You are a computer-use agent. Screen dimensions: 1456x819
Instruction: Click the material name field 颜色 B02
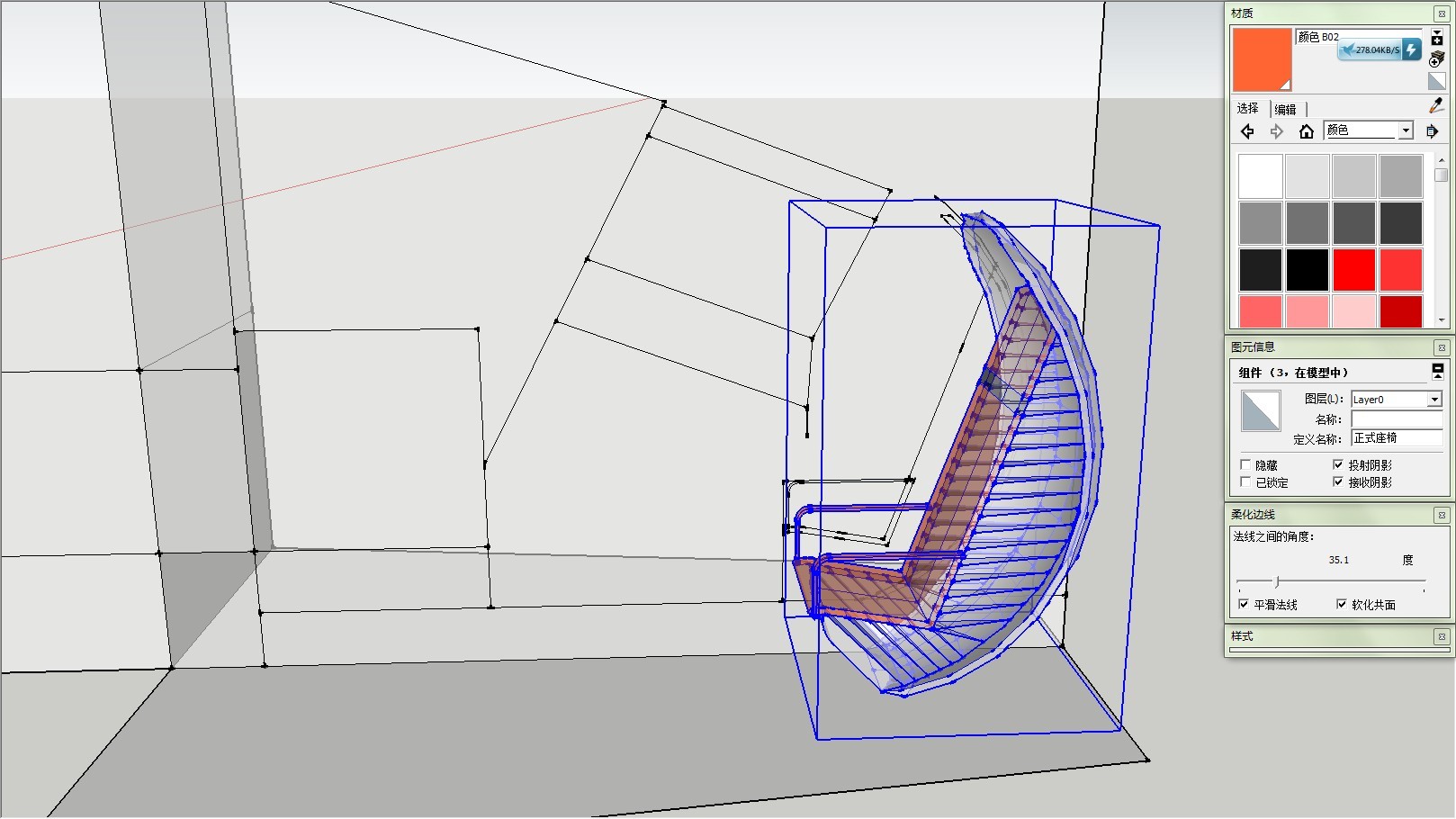click(1358, 37)
